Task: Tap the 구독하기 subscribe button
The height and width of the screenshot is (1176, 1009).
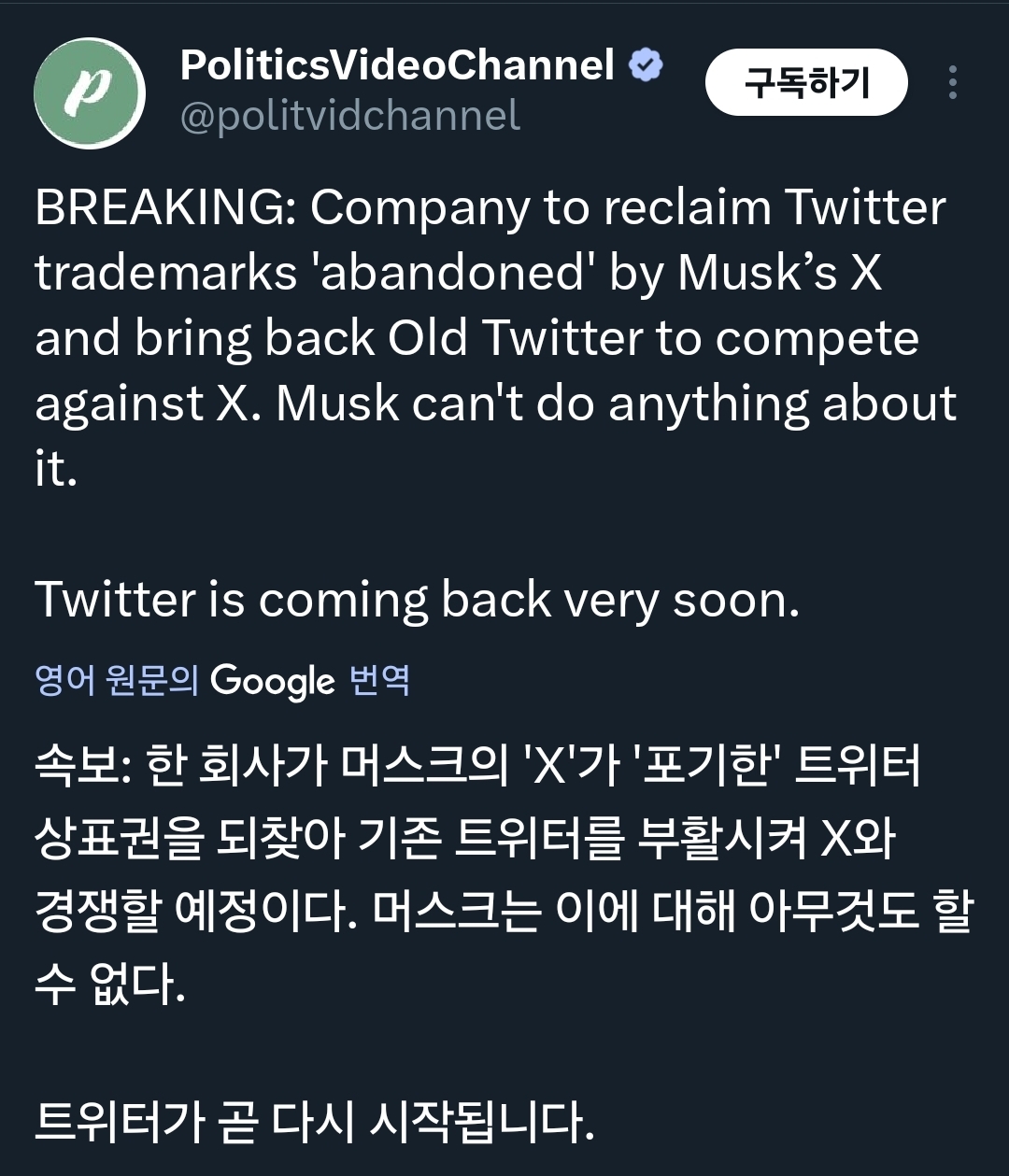Action: point(805,83)
